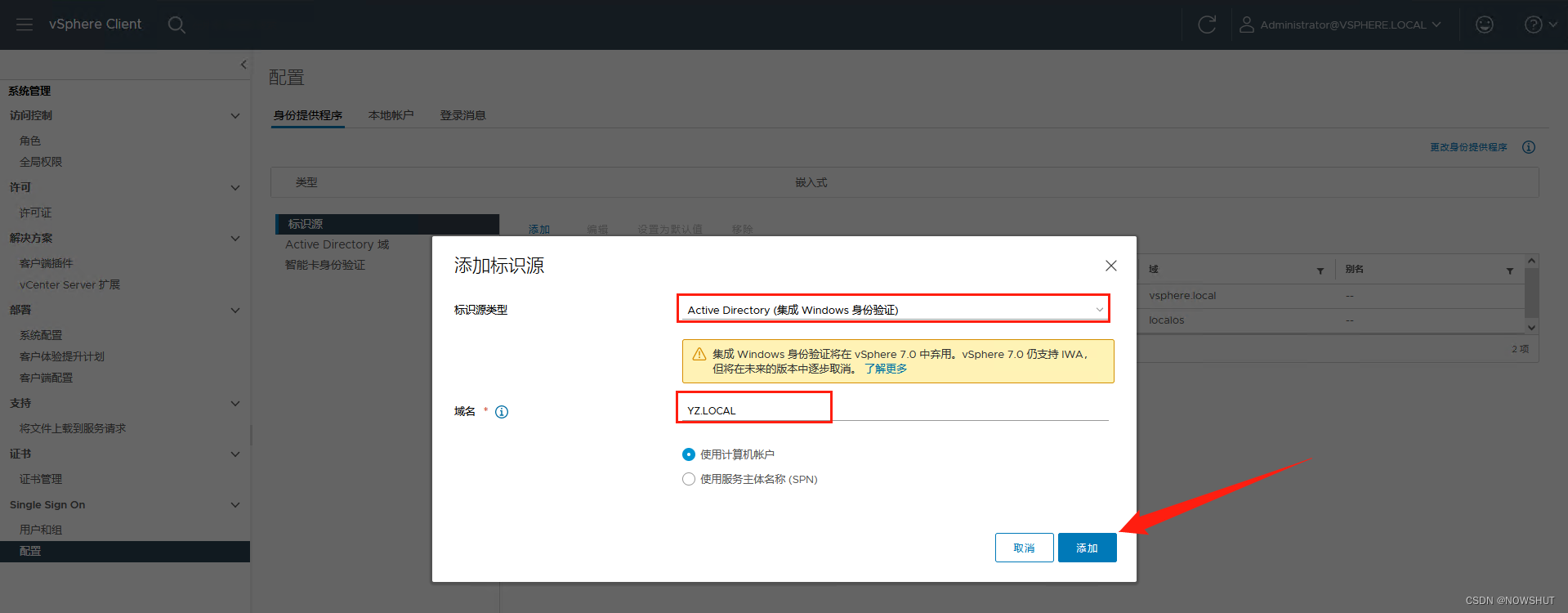
Task: Collapse the 支持 section
Action: tap(235, 403)
